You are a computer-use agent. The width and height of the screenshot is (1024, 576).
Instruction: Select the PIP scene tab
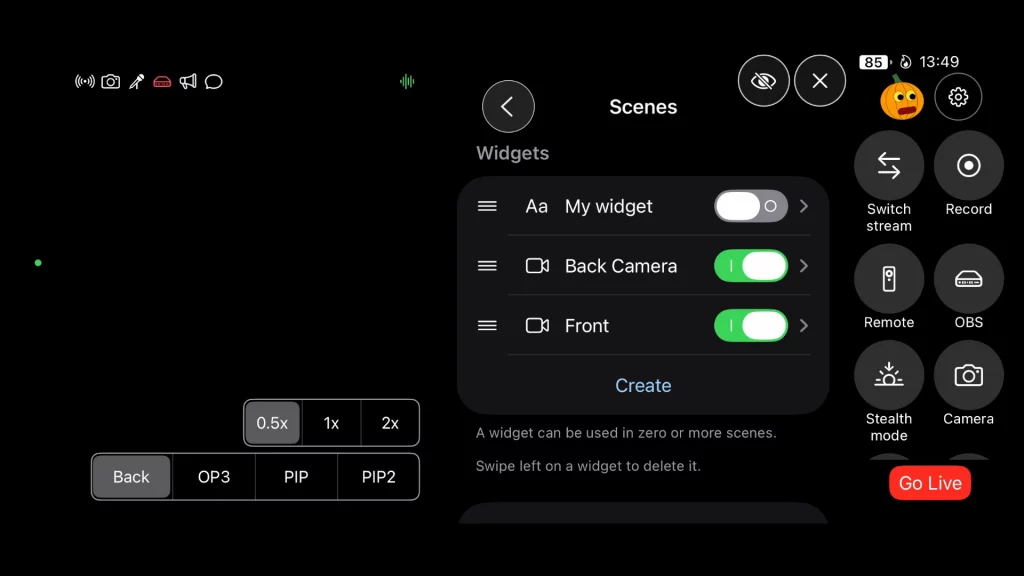point(296,477)
